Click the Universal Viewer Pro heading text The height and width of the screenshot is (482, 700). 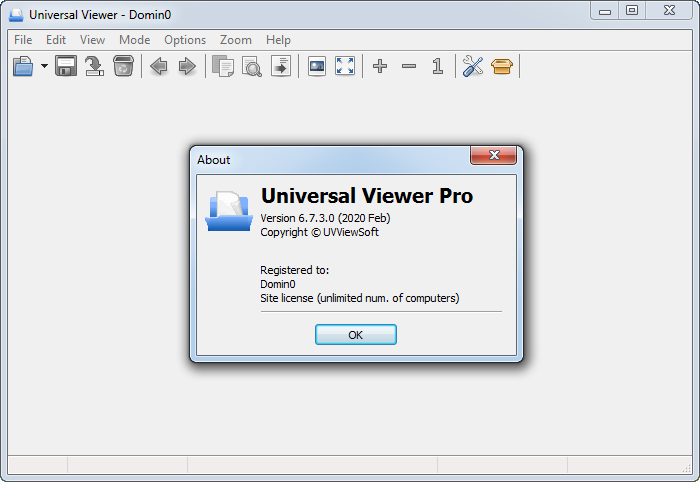pos(367,195)
